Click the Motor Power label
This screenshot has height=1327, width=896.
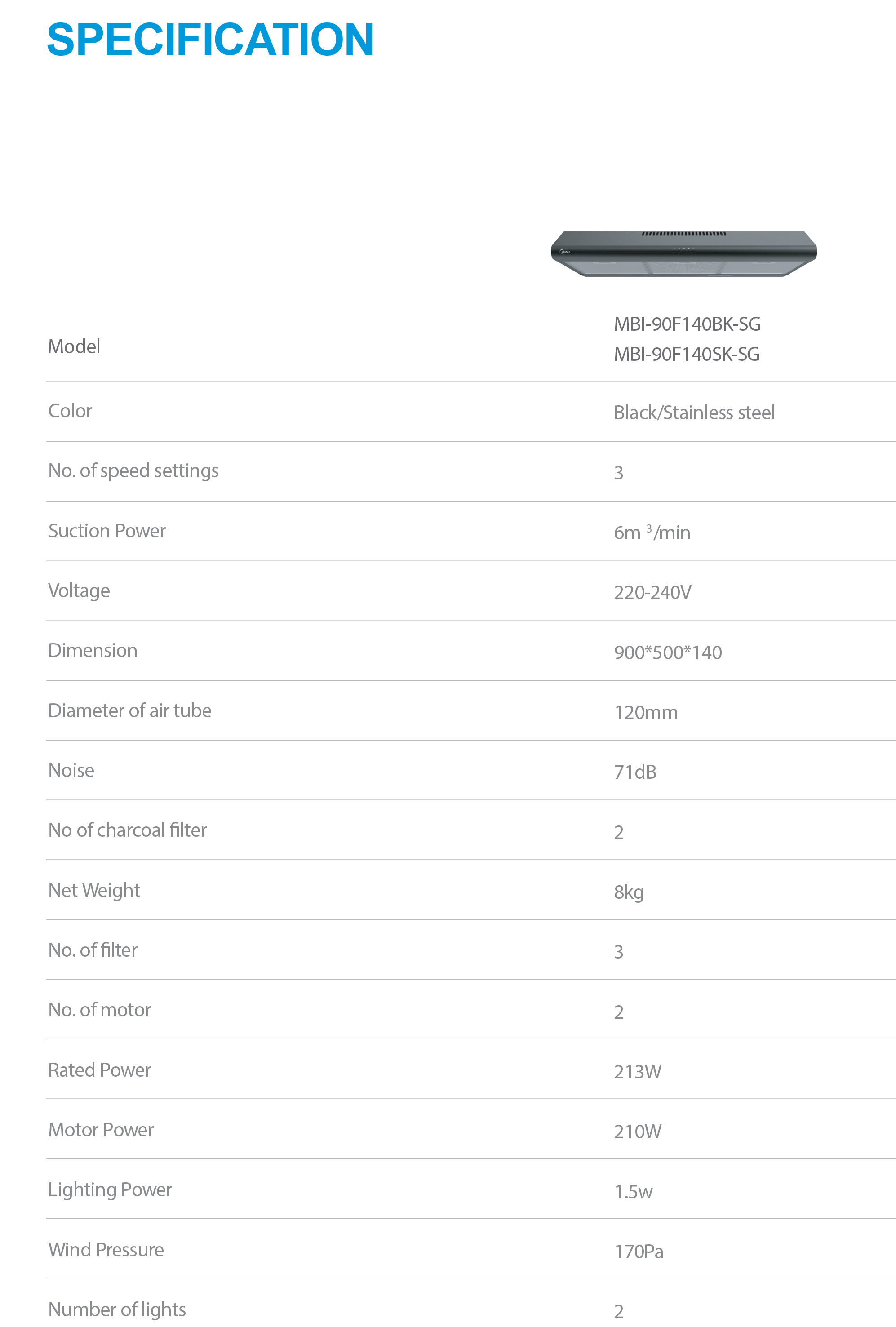[101, 1130]
